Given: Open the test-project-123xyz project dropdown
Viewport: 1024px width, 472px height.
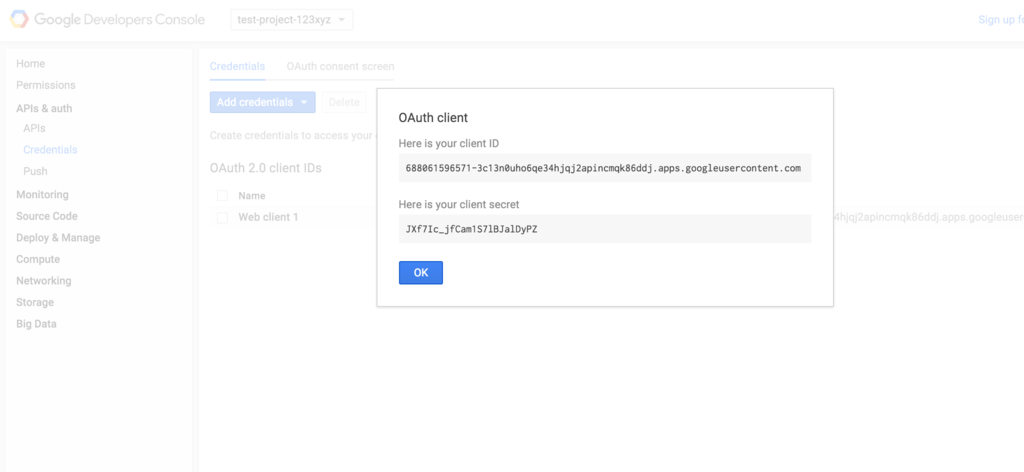Looking at the screenshot, I should [x=291, y=19].
